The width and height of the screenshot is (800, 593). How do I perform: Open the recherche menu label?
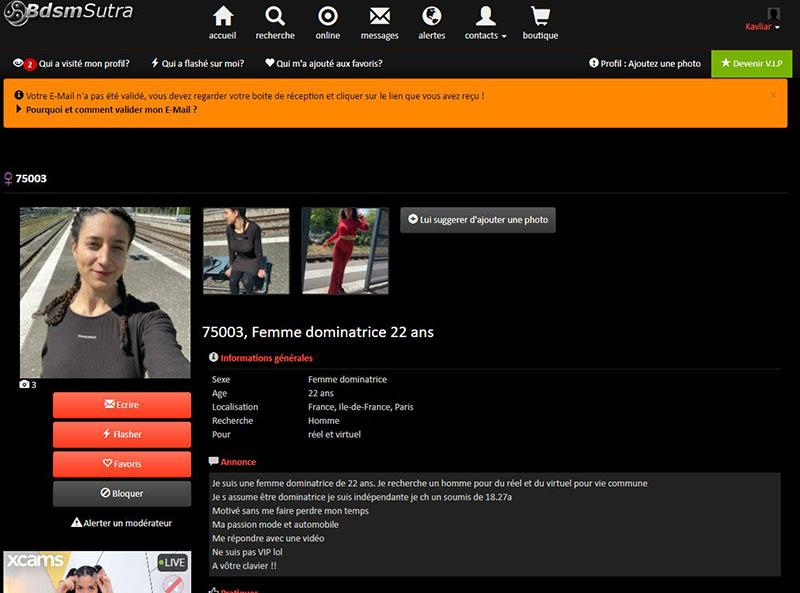coord(275,35)
